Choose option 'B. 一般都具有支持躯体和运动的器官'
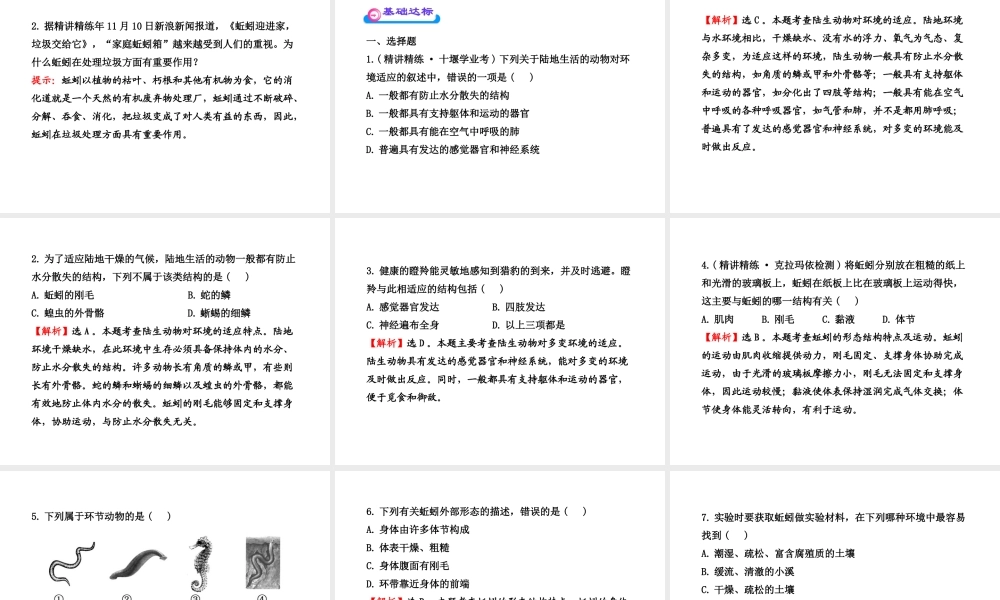 [x=448, y=113]
